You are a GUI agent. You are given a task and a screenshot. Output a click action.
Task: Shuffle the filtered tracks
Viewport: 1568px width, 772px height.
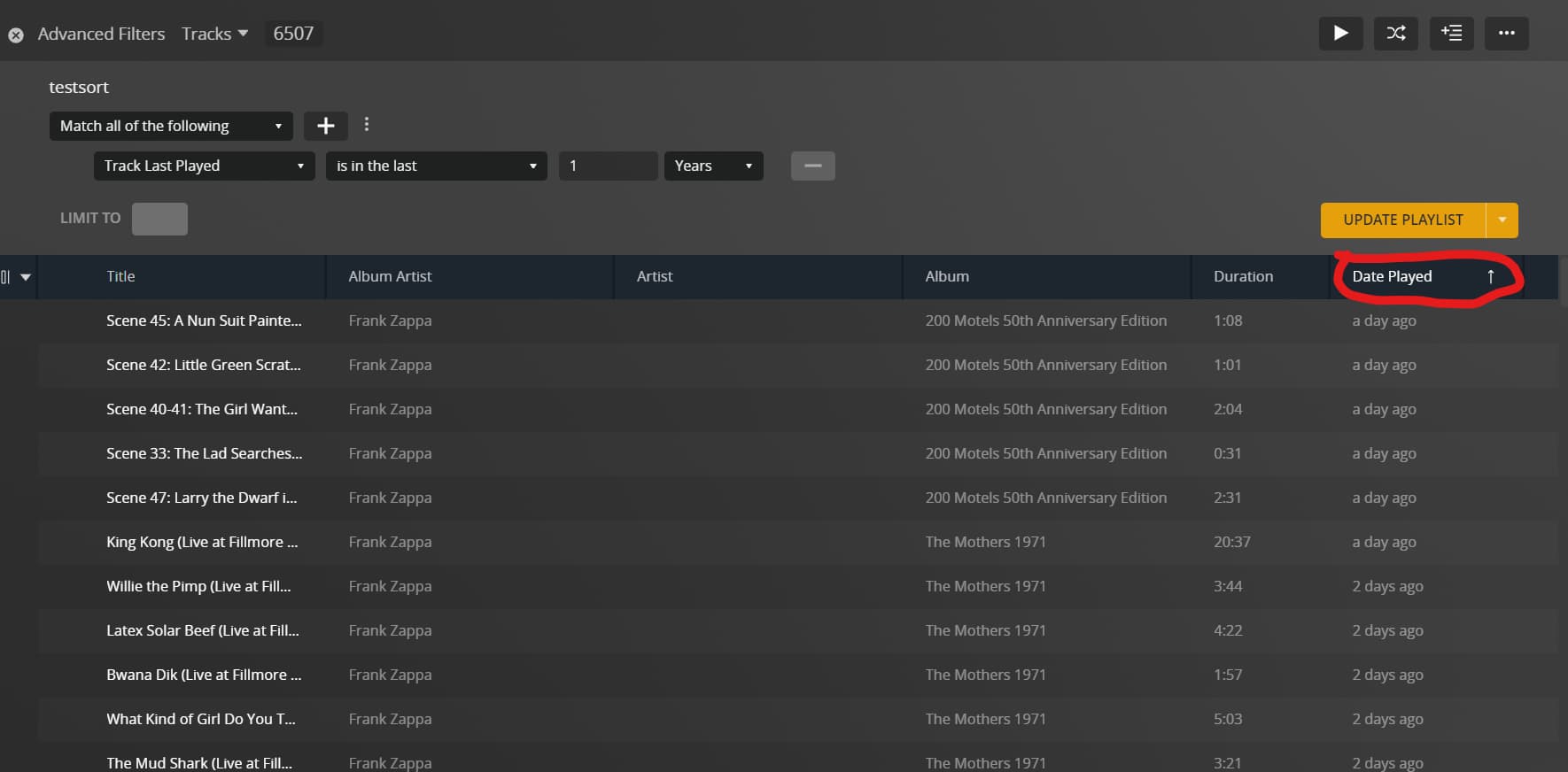[1396, 34]
